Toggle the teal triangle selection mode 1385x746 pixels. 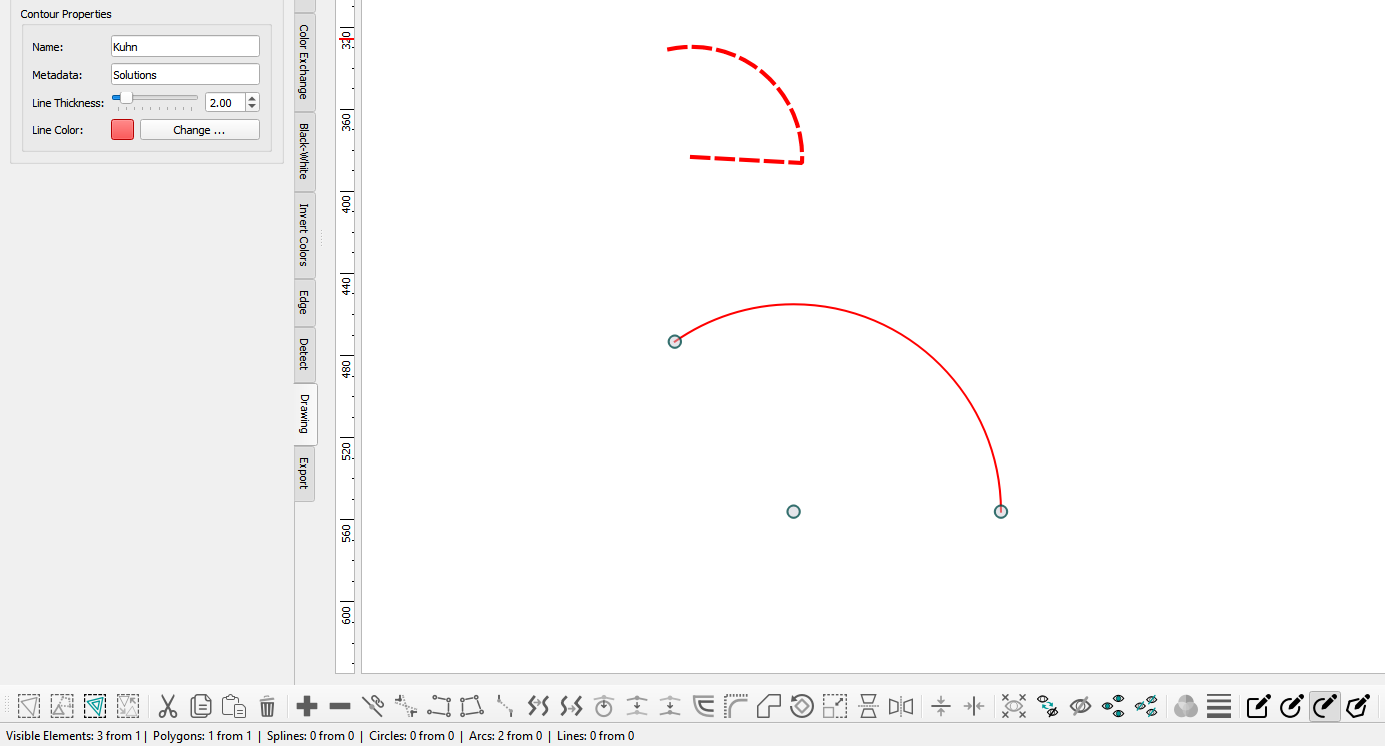pyautogui.click(x=95, y=707)
